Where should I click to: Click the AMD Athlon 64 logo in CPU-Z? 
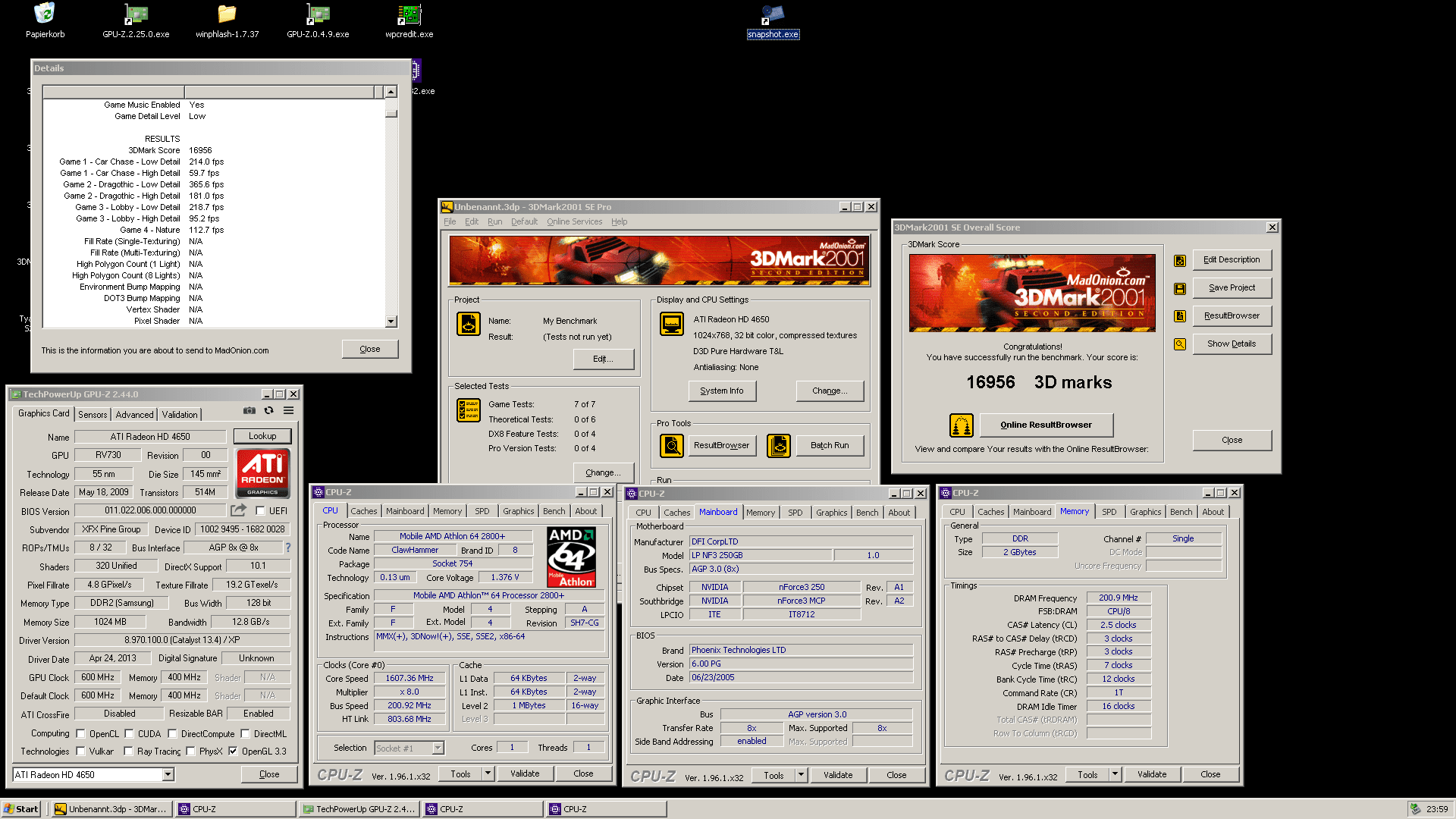point(572,557)
